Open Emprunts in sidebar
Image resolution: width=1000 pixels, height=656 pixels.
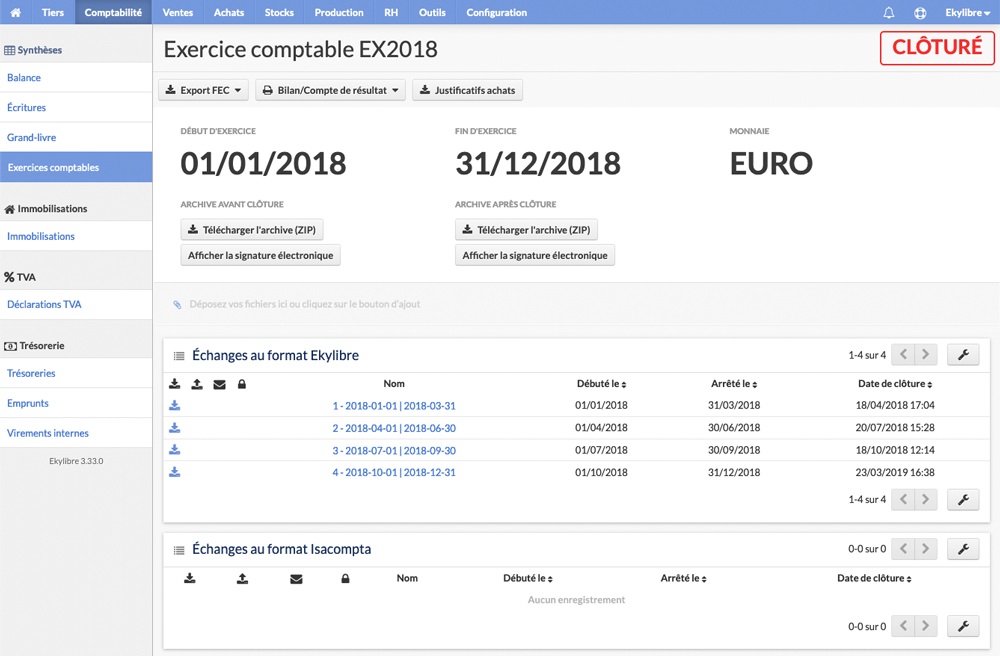pos(76,404)
